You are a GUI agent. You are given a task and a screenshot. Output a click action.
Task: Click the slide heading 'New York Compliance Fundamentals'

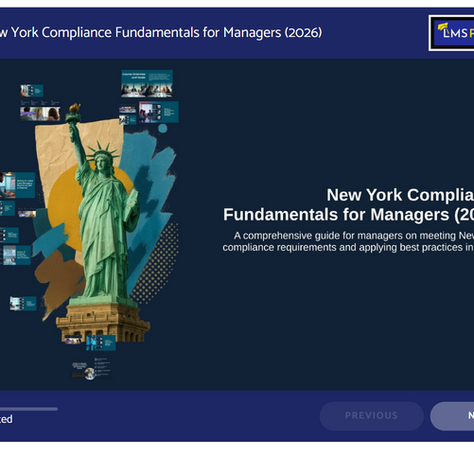[x=349, y=204]
